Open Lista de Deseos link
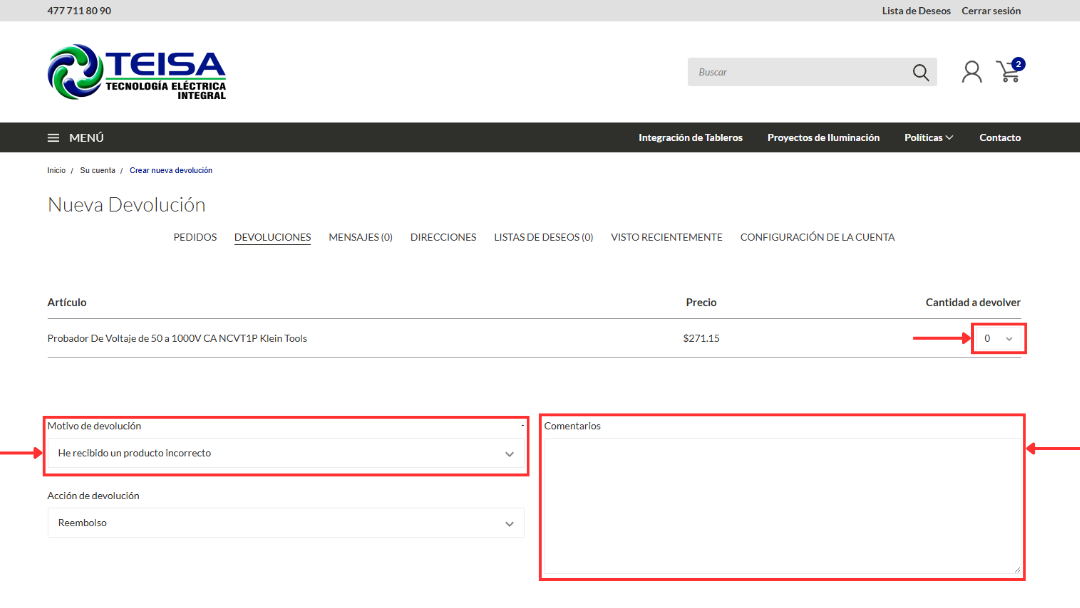Screen dimensions: 1080x608 [917, 11]
